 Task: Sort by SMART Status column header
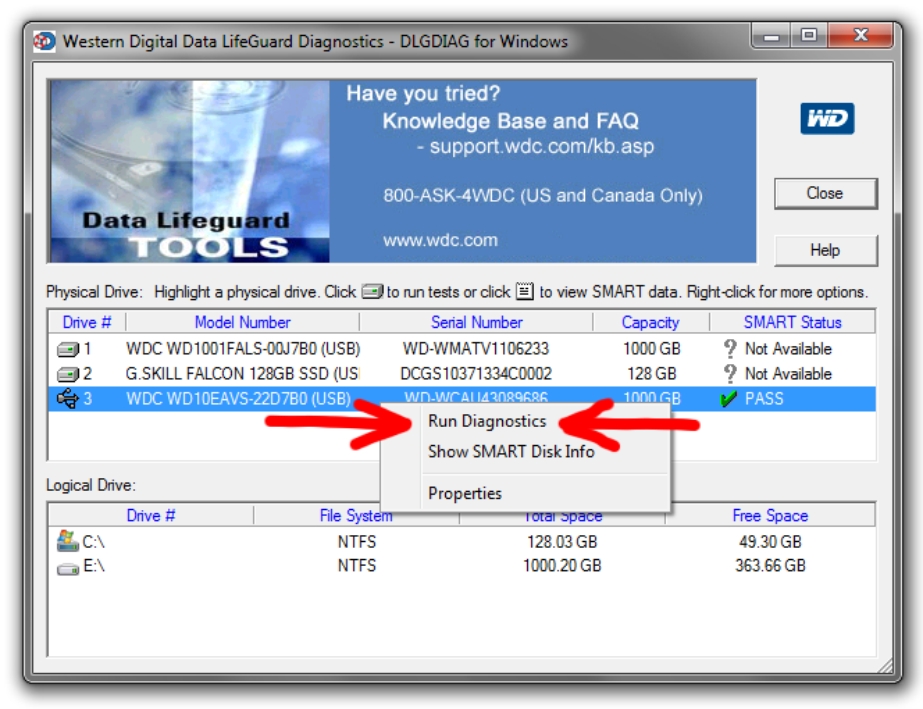792,322
